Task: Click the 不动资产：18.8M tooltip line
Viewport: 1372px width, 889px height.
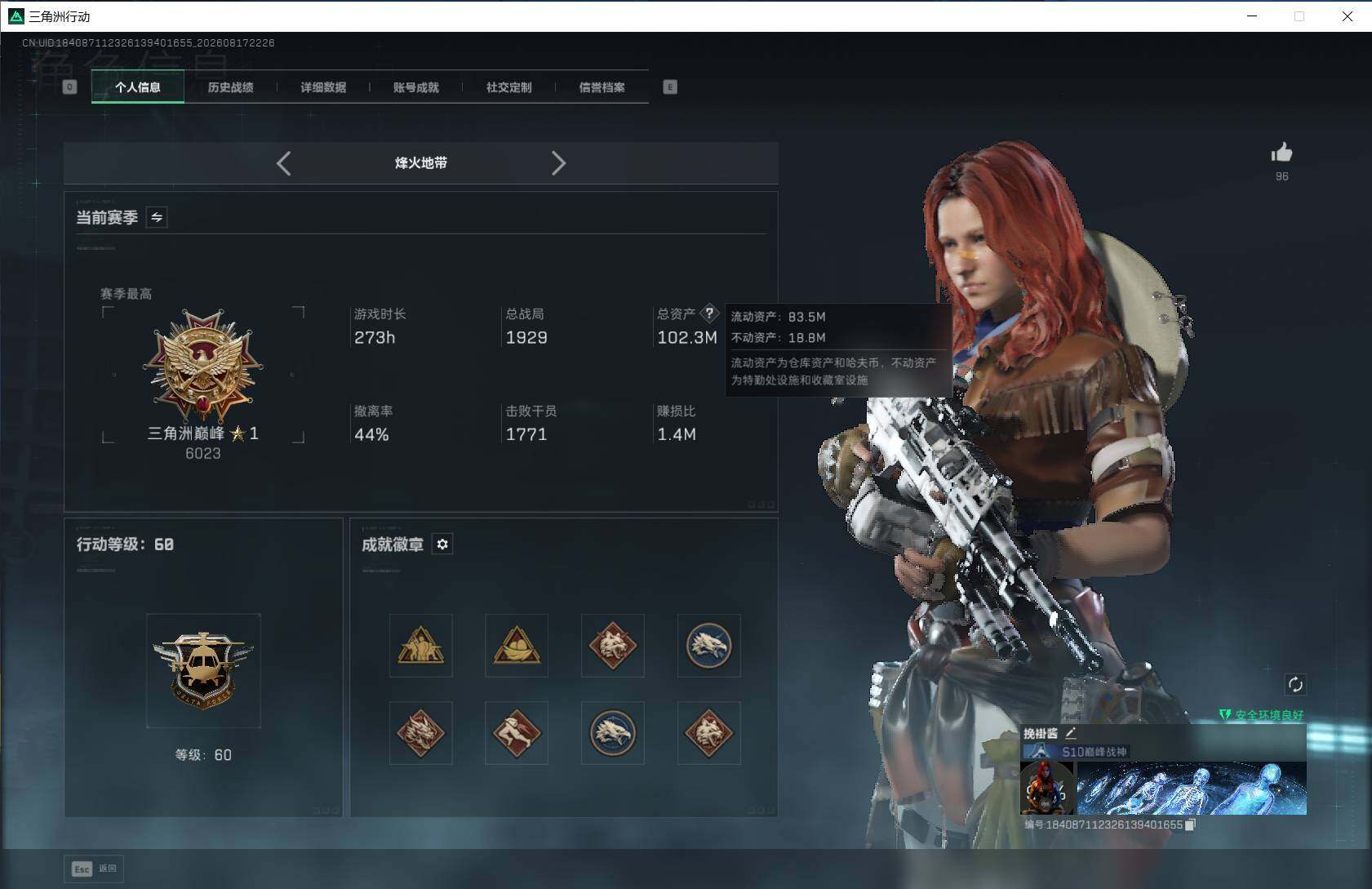Action: [x=778, y=338]
